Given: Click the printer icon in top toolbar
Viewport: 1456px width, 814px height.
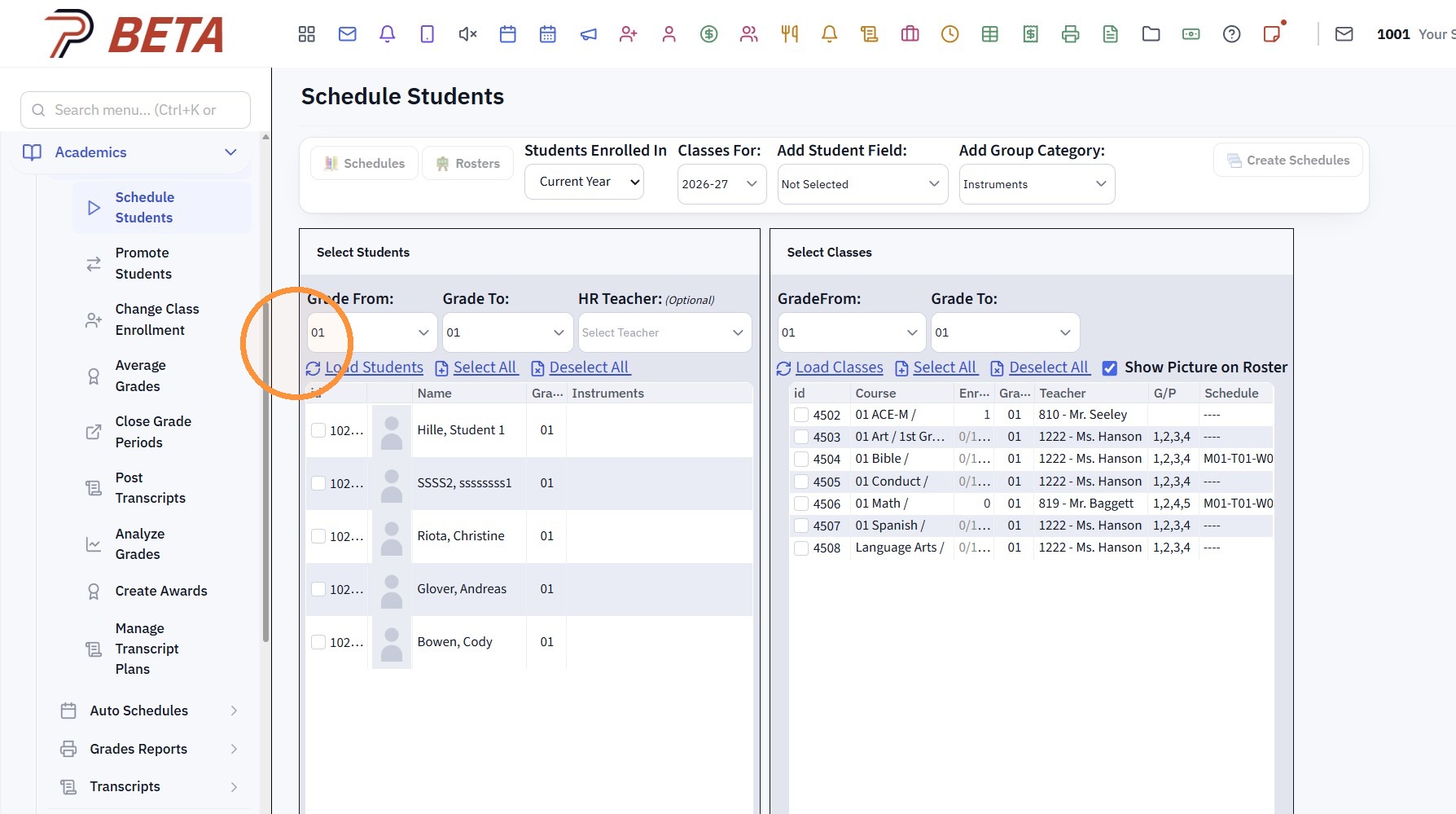Looking at the screenshot, I should [1071, 34].
